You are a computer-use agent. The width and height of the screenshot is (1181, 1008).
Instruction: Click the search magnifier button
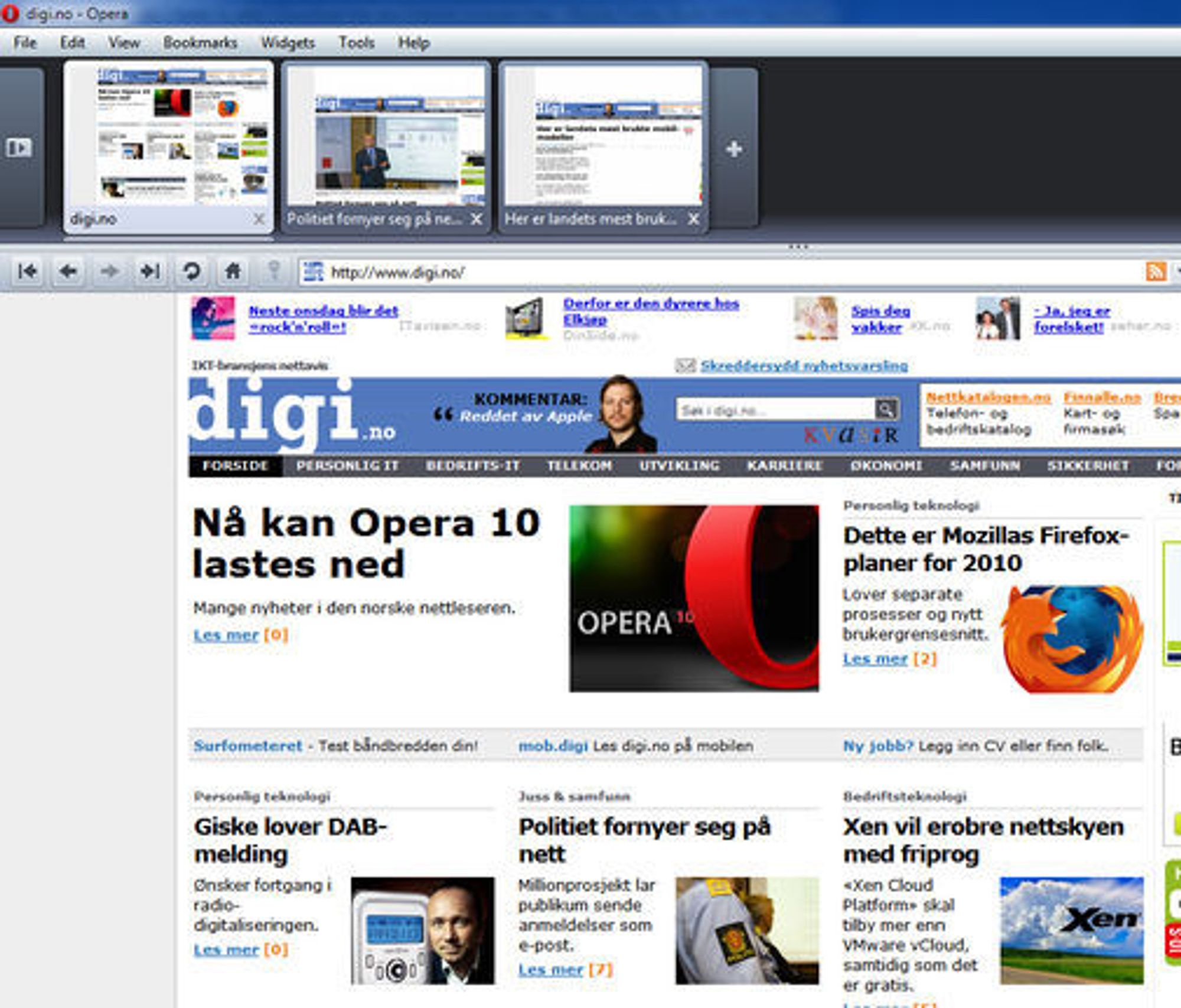point(886,408)
